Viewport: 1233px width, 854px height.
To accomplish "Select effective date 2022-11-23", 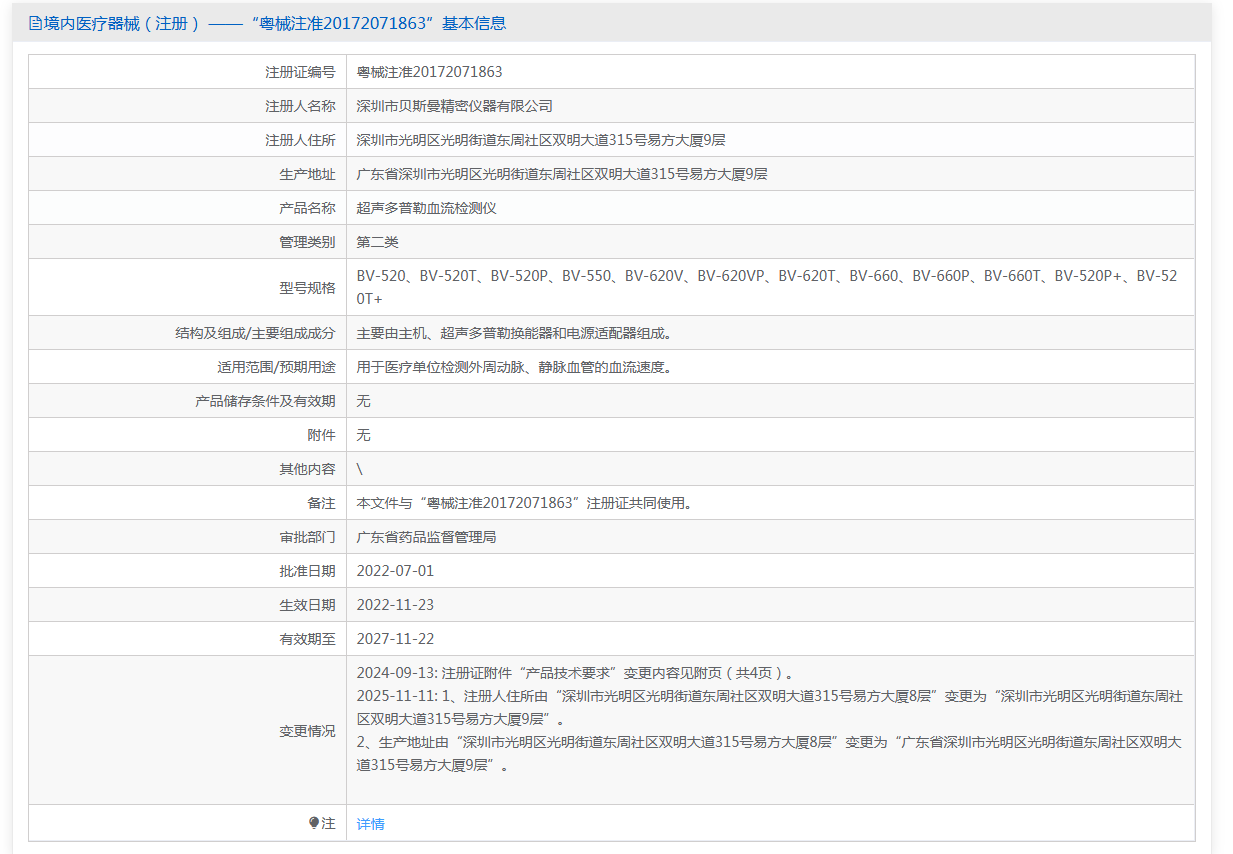I will pos(396,605).
